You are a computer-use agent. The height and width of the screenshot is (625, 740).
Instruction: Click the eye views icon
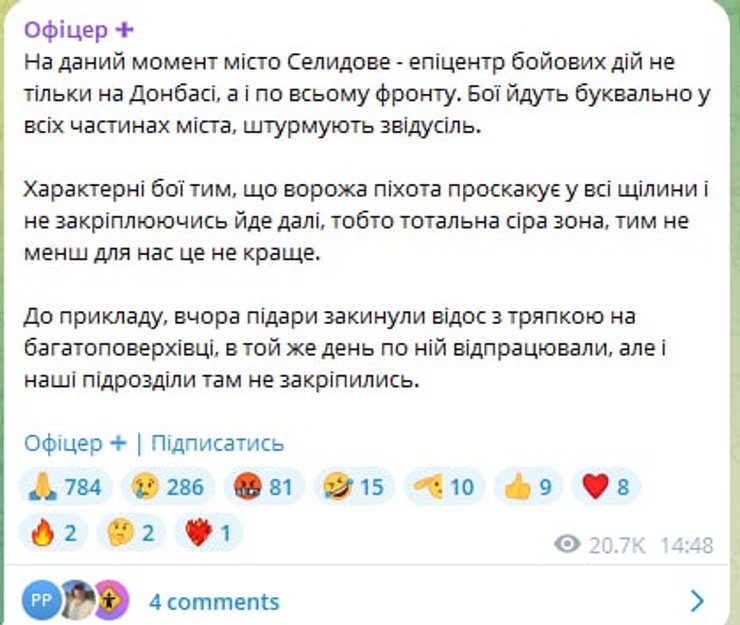(568, 544)
